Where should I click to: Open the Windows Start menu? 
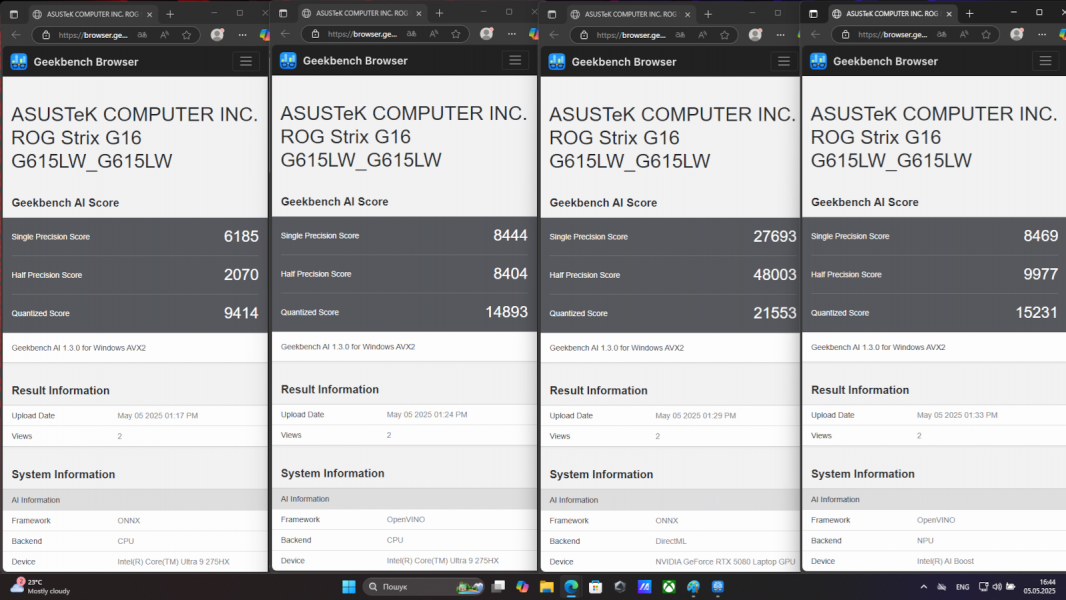(x=349, y=587)
